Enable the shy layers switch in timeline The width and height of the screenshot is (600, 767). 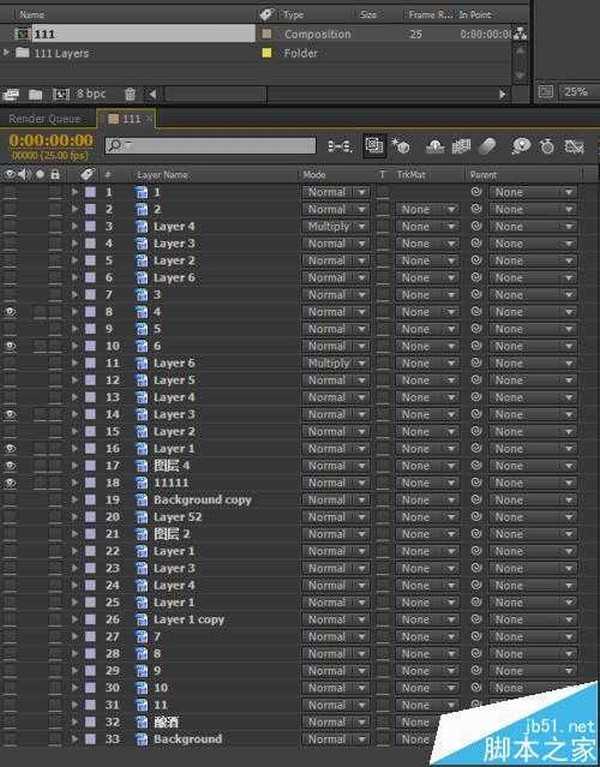[435, 146]
